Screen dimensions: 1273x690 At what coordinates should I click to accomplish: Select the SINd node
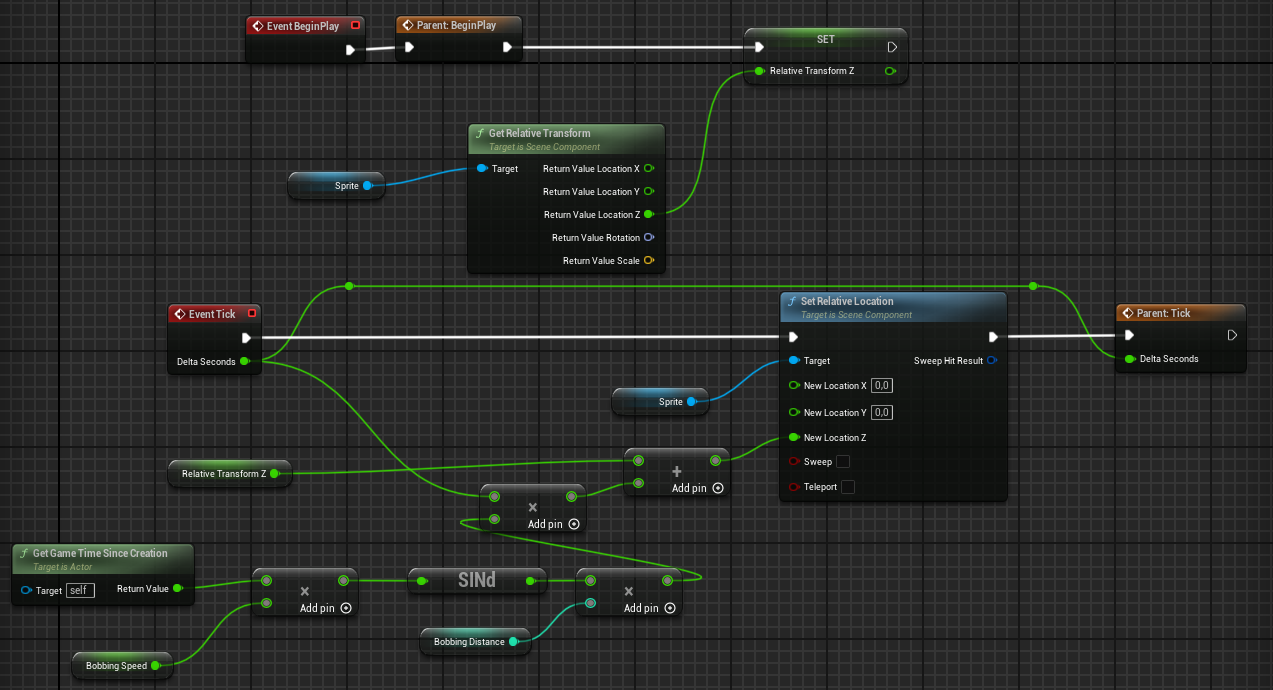coord(477,580)
